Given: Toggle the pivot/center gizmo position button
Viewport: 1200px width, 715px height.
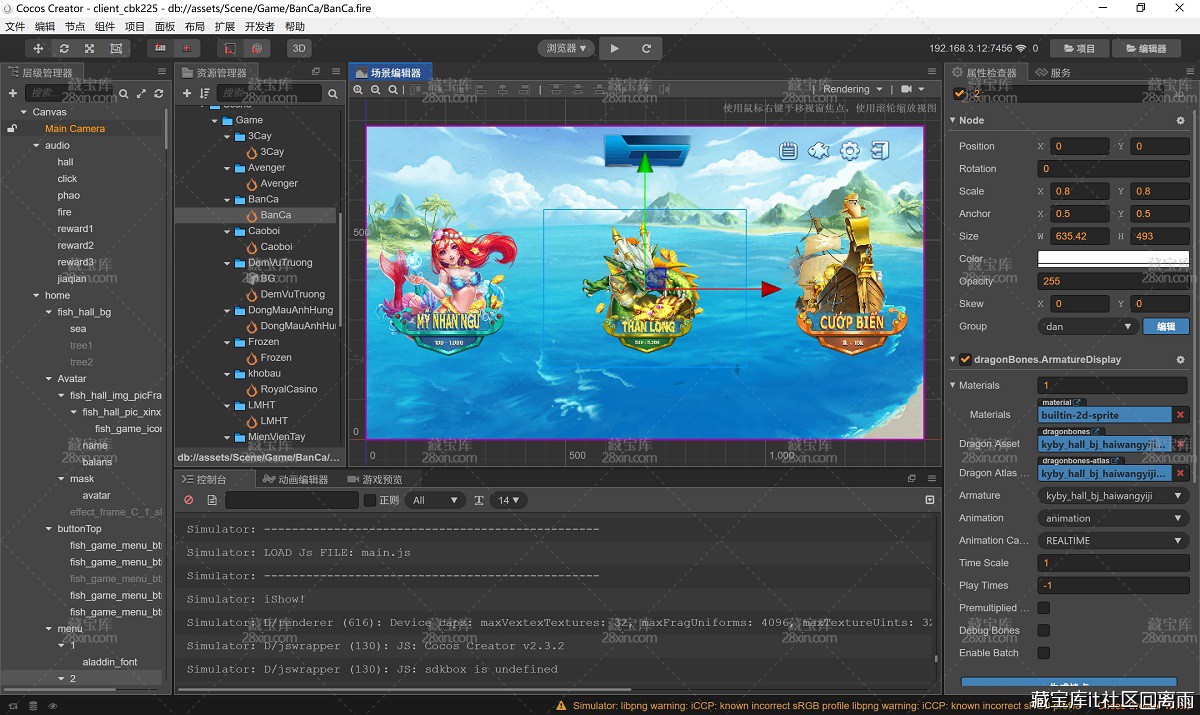Looking at the screenshot, I should click(x=161, y=48).
